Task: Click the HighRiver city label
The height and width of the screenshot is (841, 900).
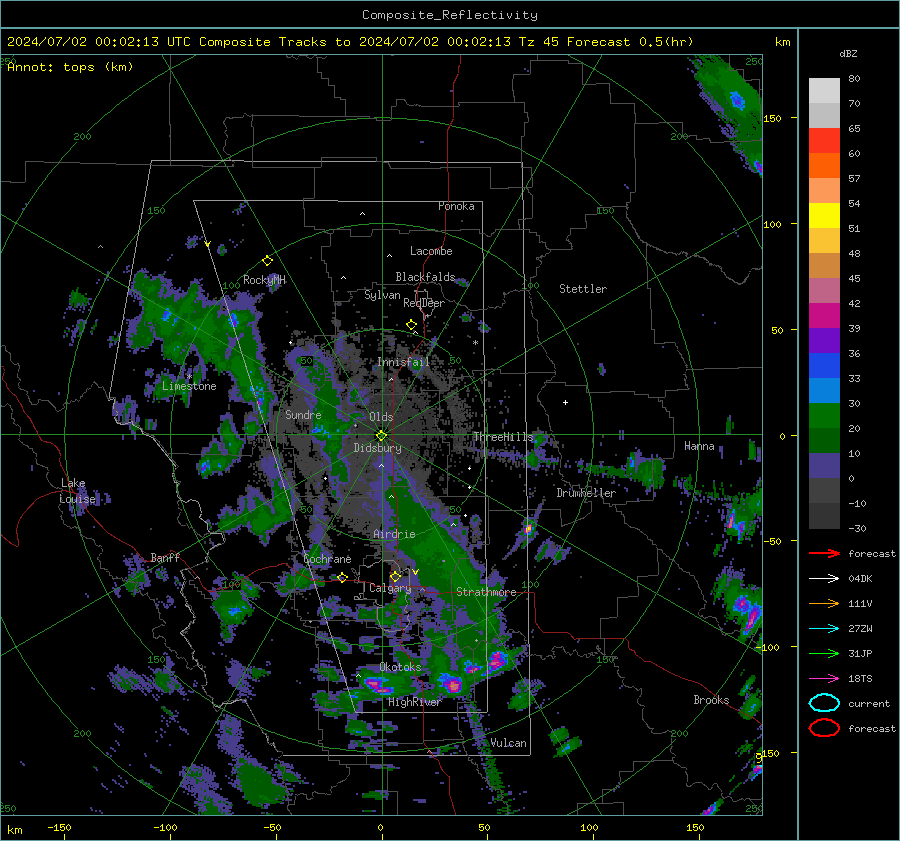Action: click(414, 702)
